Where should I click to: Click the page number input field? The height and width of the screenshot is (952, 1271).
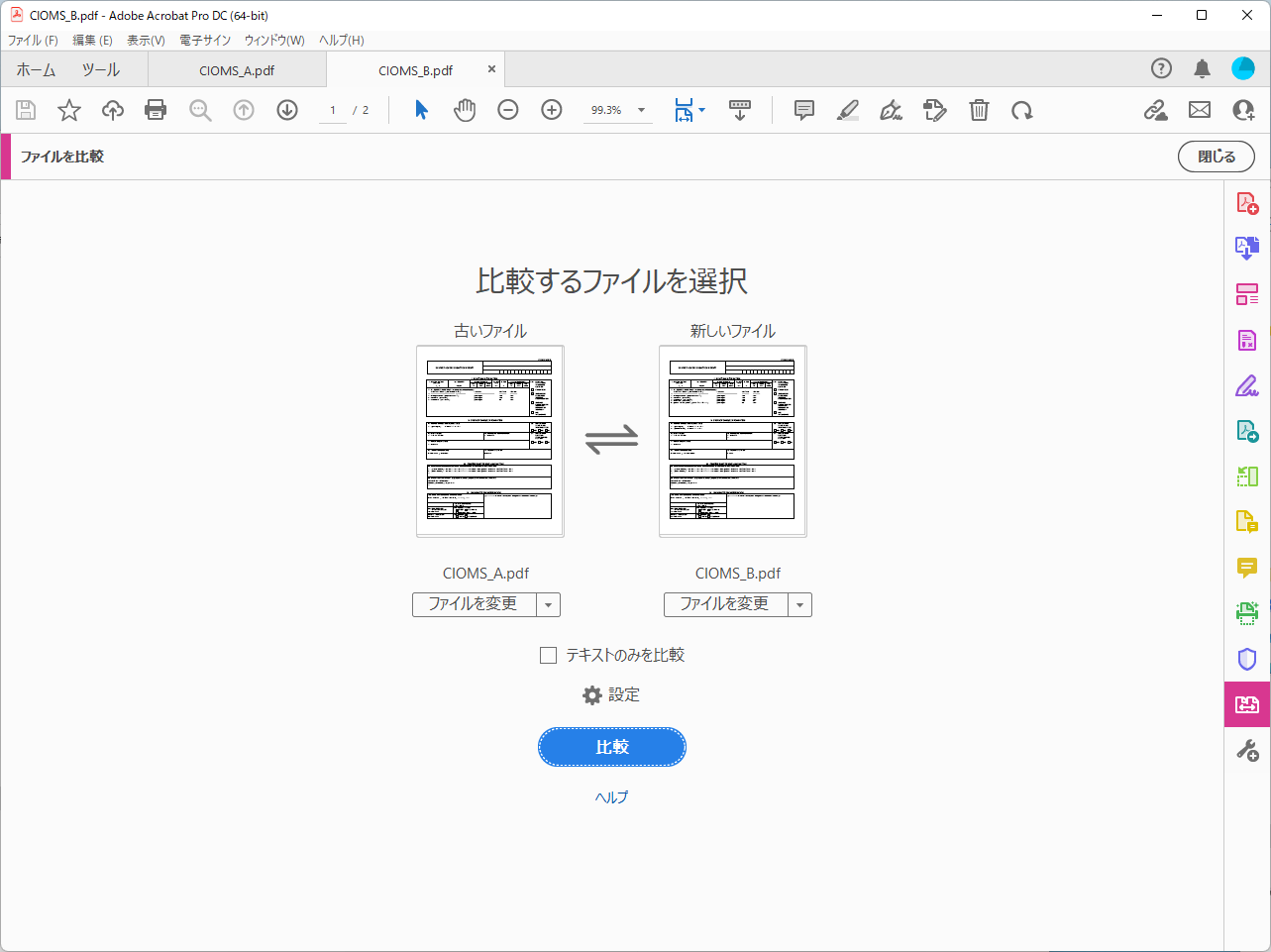[333, 110]
